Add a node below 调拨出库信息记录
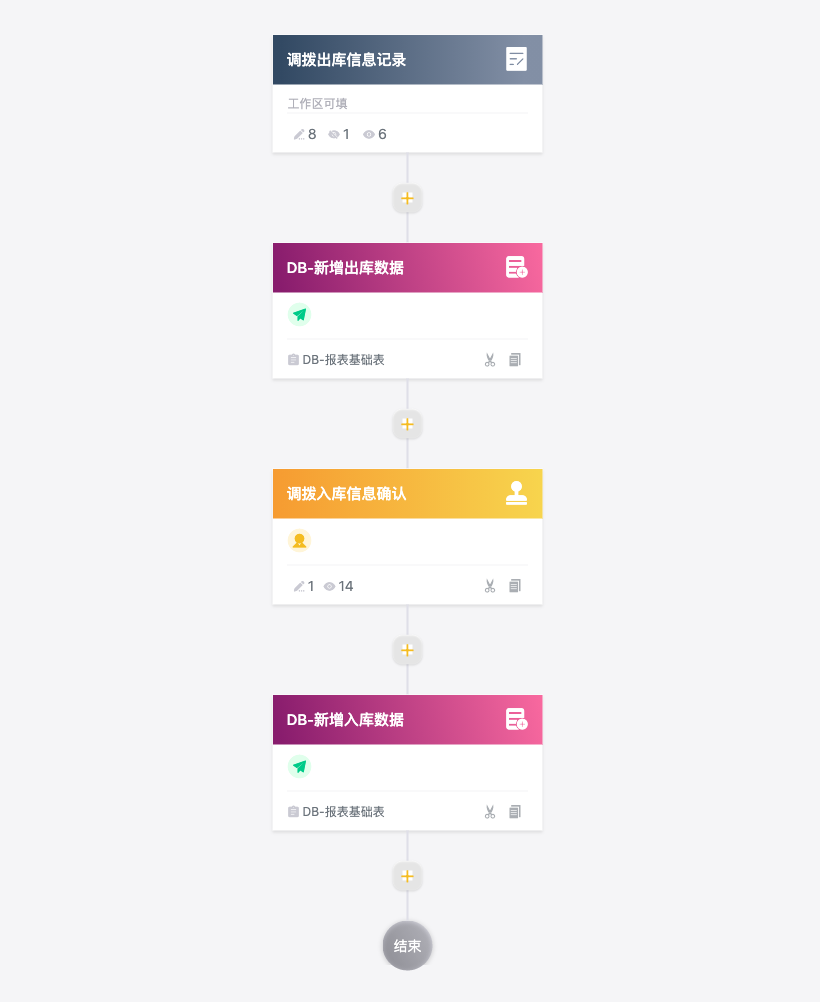The height and width of the screenshot is (1002, 820). coord(407,198)
